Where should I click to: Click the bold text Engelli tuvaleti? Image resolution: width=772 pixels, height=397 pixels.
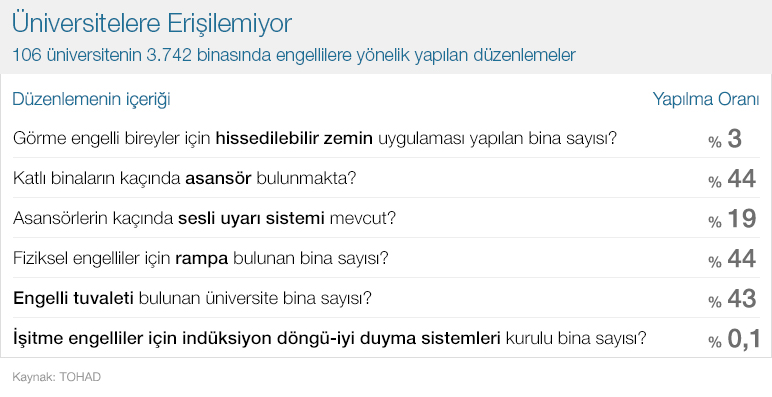tap(73, 298)
